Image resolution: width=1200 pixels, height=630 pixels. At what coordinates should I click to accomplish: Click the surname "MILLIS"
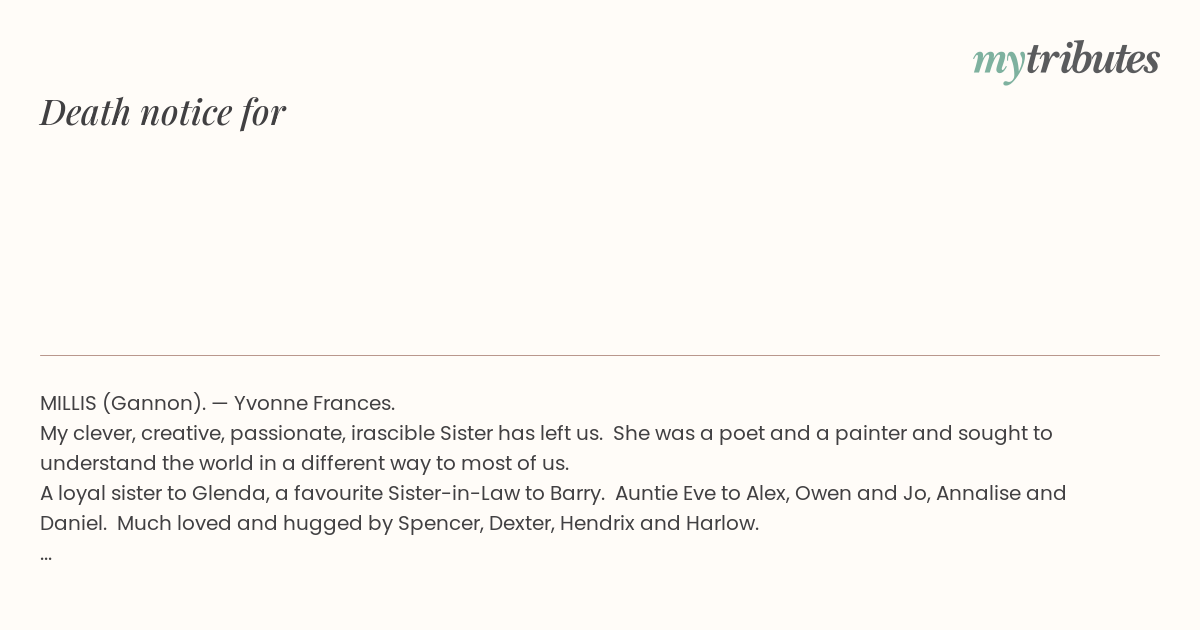click(x=68, y=403)
